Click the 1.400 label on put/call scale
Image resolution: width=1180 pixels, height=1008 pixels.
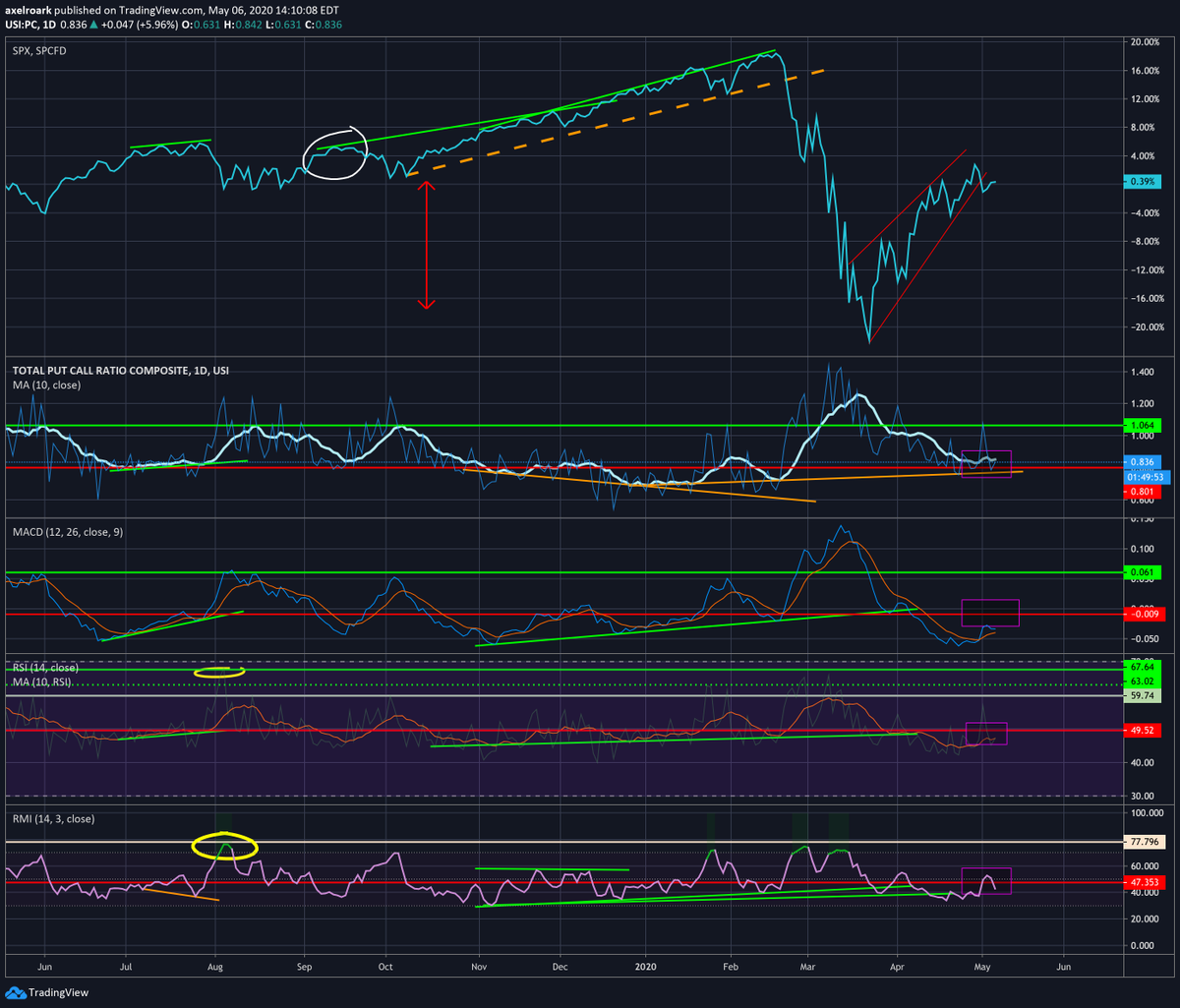coord(1143,374)
